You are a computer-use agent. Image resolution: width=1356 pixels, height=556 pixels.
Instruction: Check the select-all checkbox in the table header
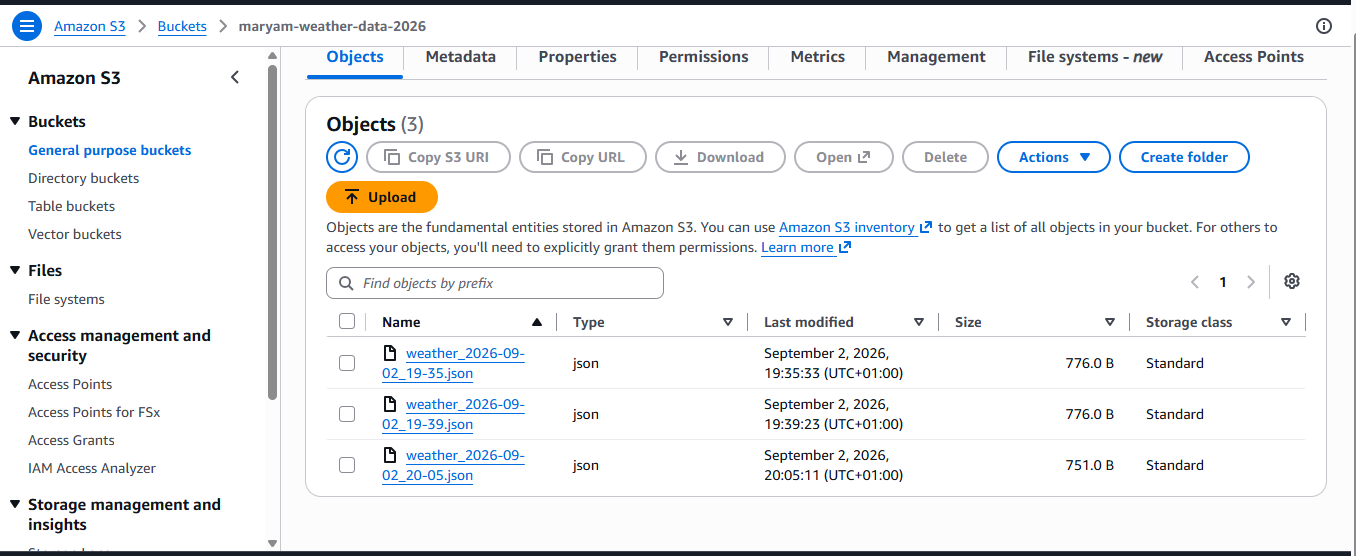tap(347, 321)
